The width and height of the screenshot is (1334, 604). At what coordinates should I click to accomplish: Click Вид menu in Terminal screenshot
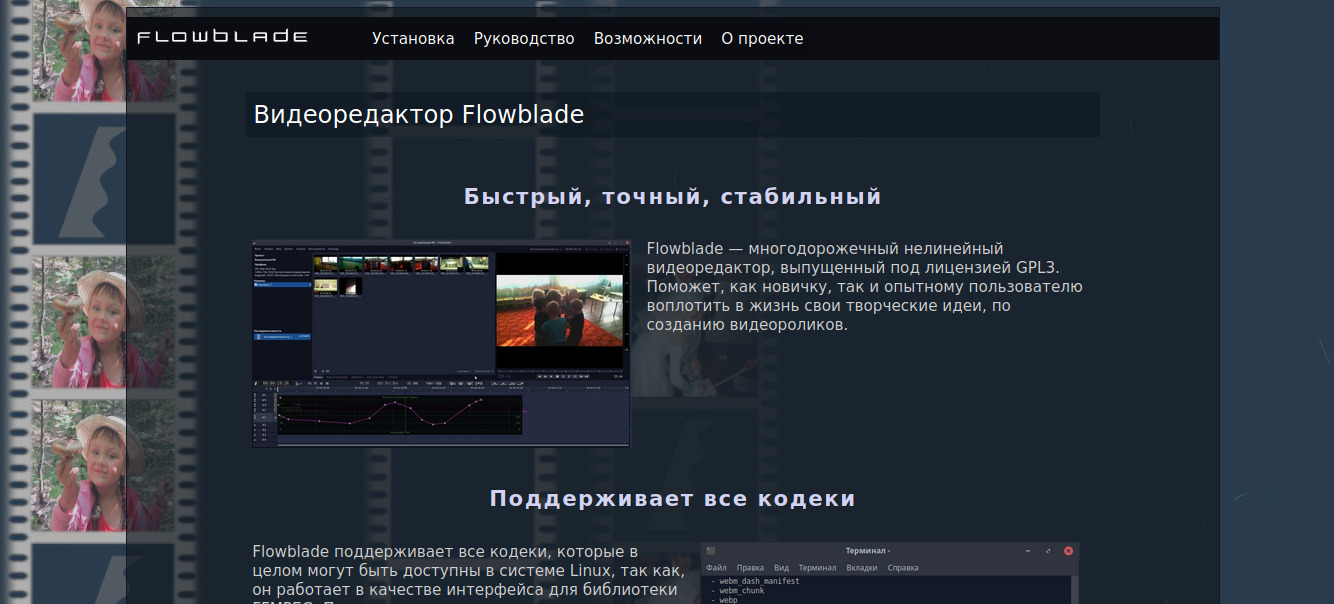[x=782, y=568]
